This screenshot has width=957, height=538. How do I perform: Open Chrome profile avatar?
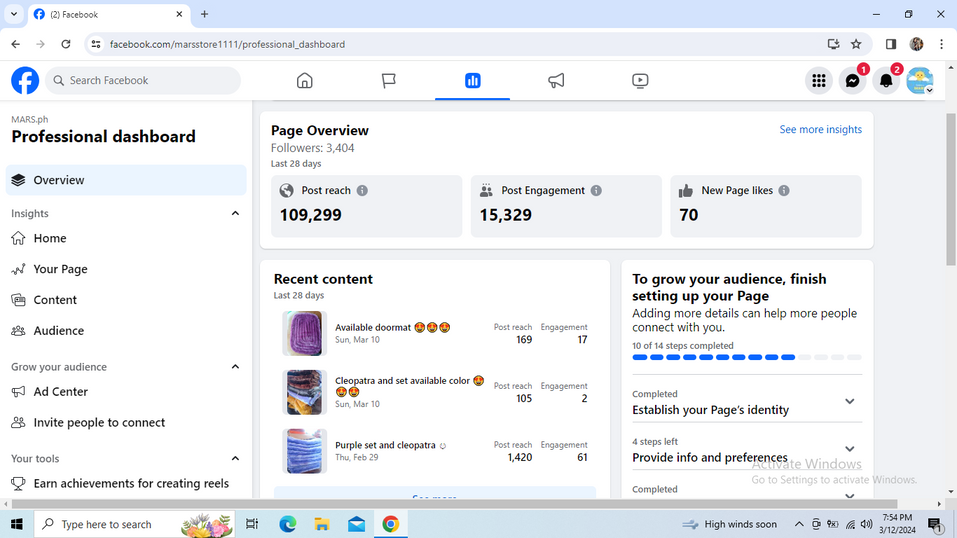click(x=916, y=44)
